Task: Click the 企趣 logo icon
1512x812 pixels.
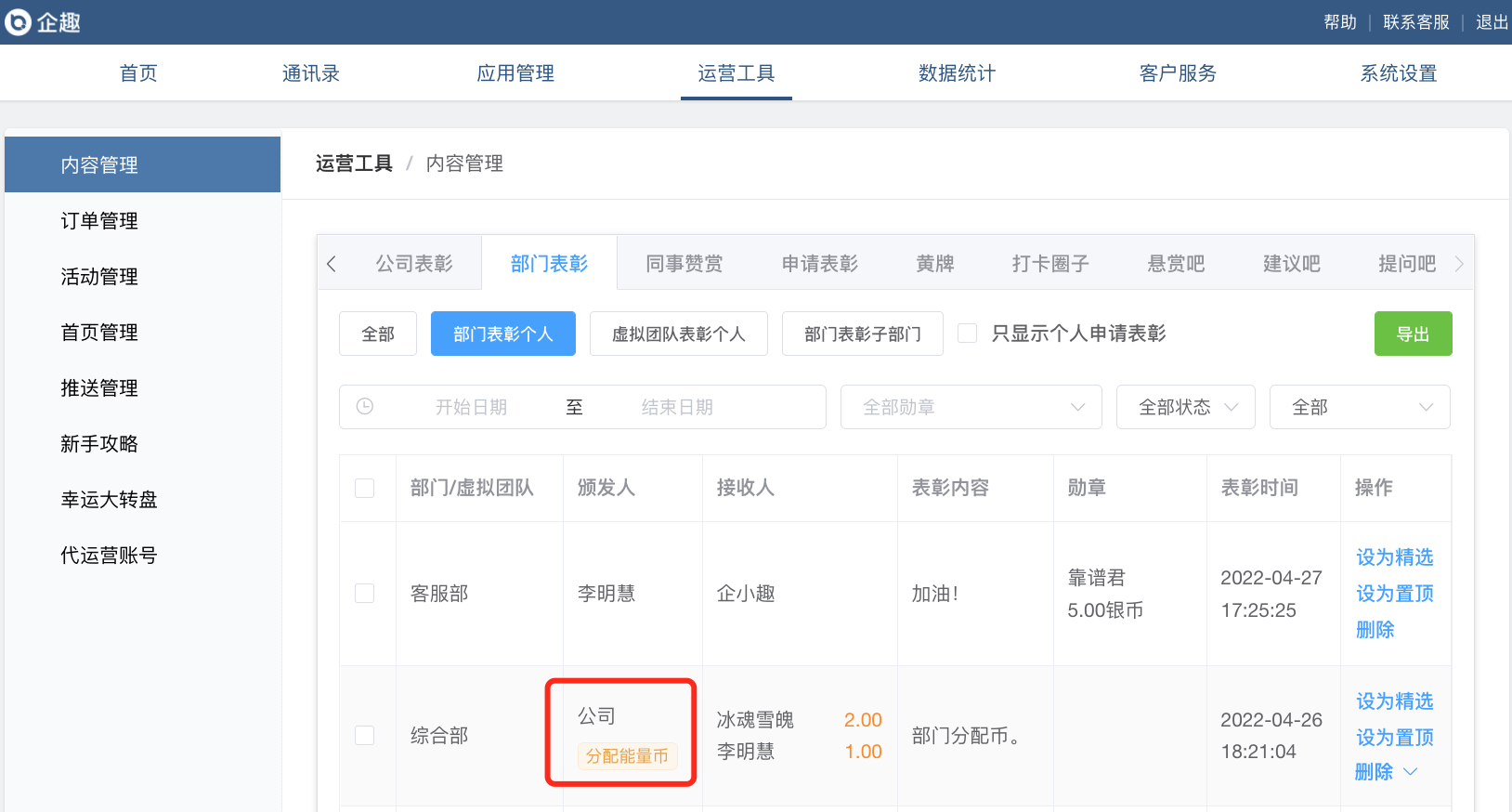Action: click(x=18, y=21)
